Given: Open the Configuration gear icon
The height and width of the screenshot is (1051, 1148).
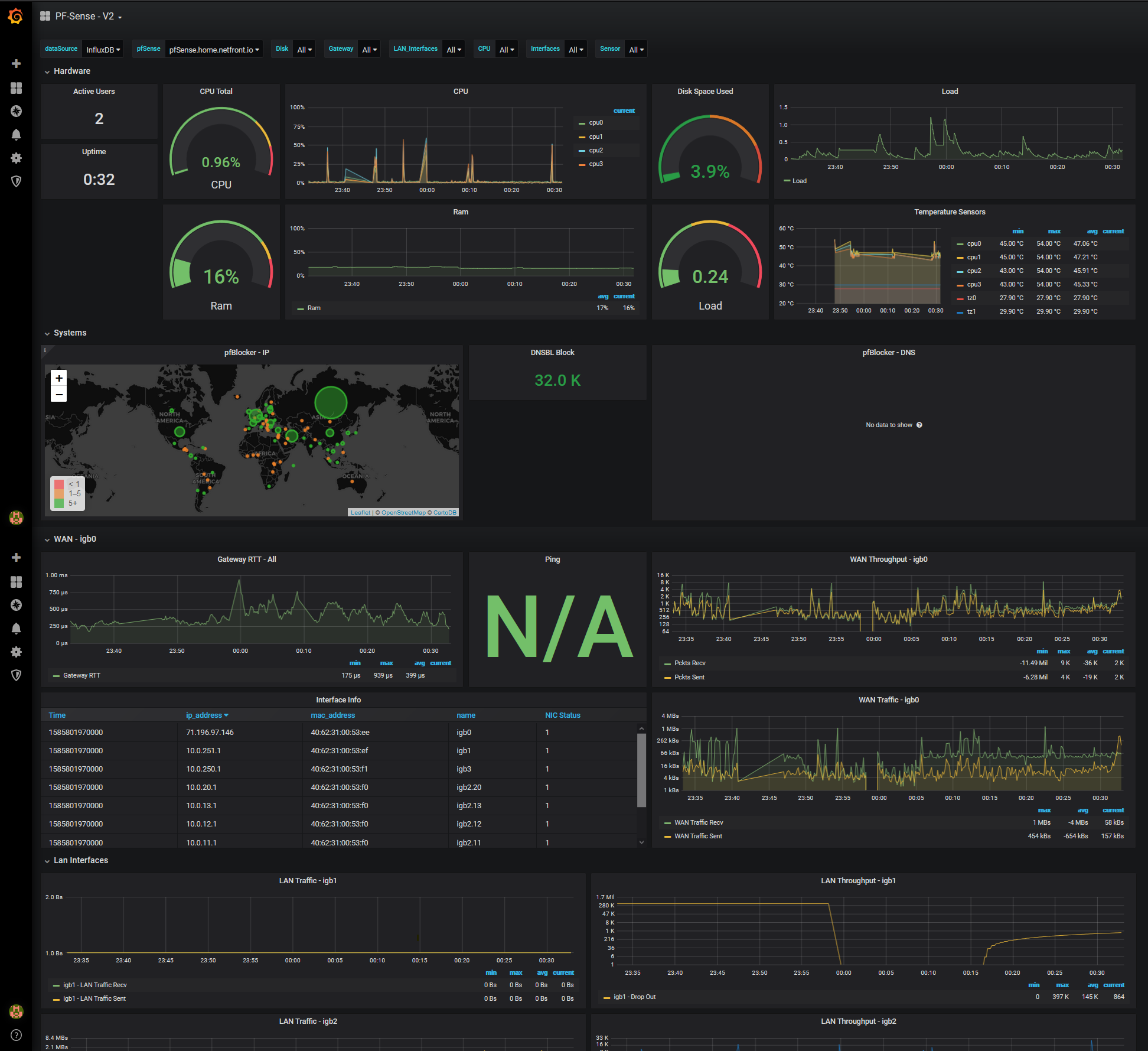Looking at the screenshot, I should (x=16, y=158).
